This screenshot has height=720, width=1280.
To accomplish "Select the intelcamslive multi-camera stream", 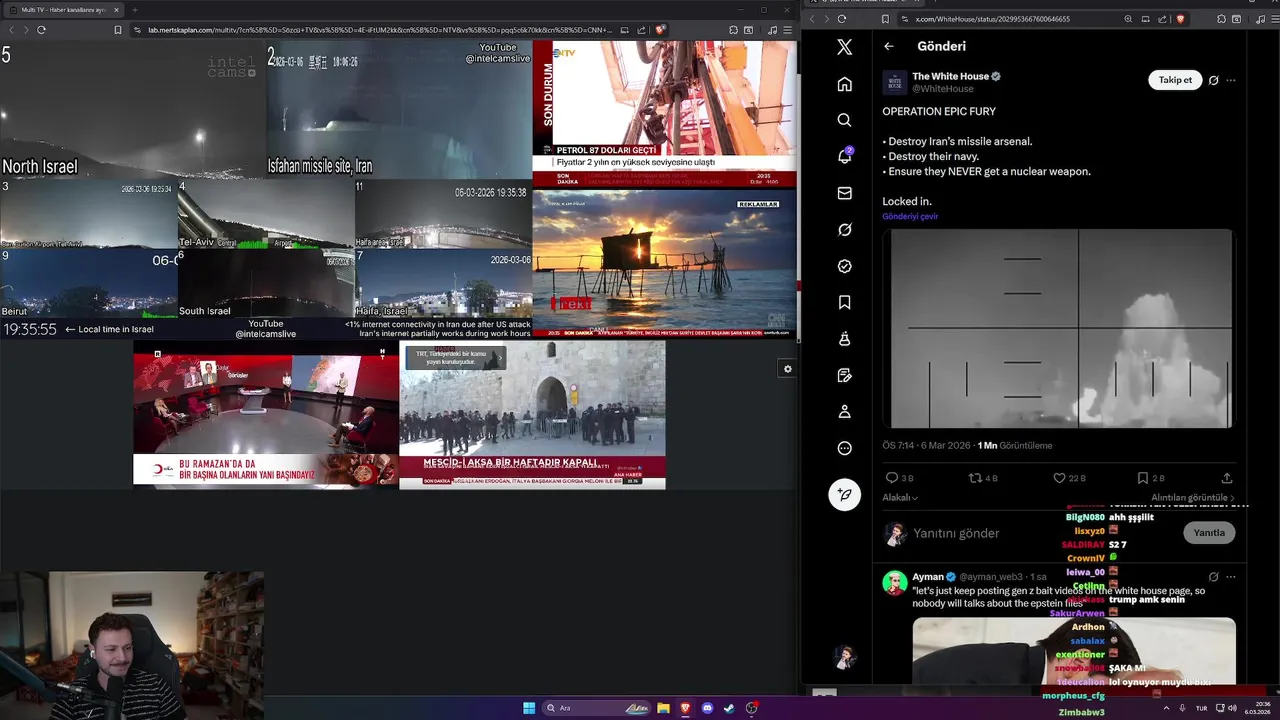I will 266,190.
